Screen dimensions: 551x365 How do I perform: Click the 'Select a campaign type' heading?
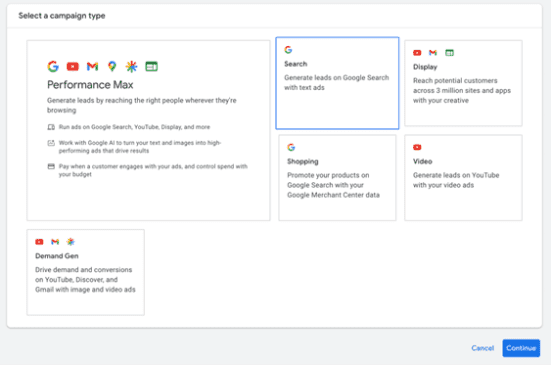coord(62,16)
